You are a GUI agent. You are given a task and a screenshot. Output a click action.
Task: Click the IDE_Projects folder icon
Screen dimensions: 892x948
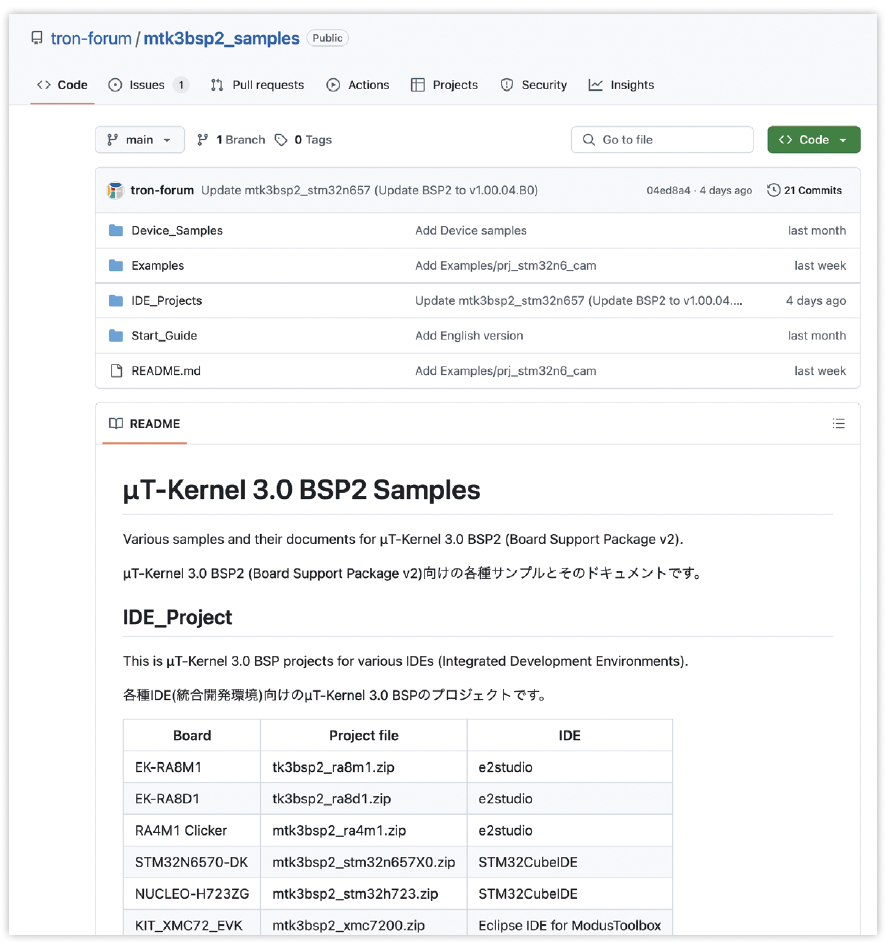coord(116,300)
